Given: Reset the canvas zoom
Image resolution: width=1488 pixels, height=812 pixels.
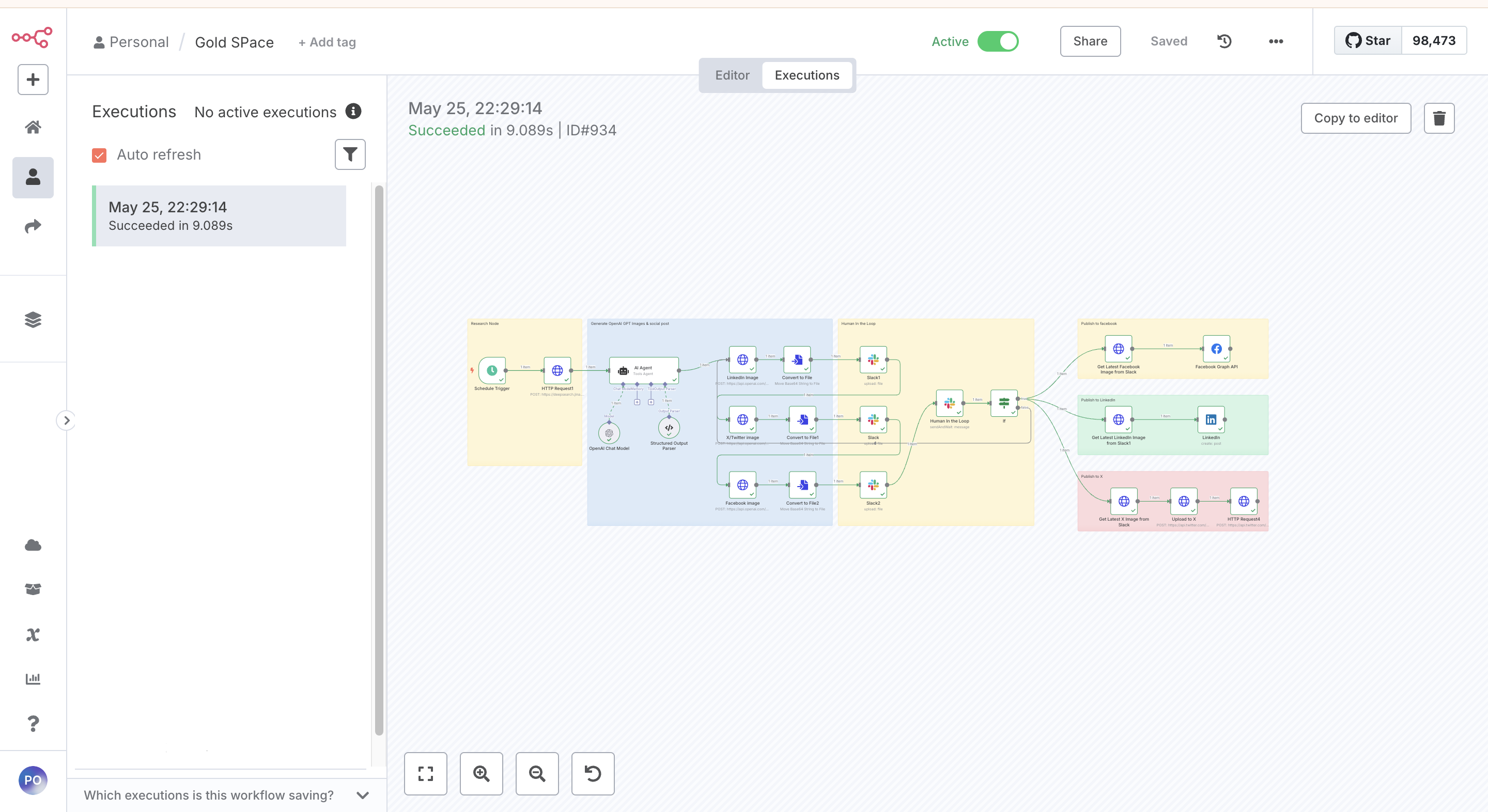Looking at the screenshot, I should (593, 773).
